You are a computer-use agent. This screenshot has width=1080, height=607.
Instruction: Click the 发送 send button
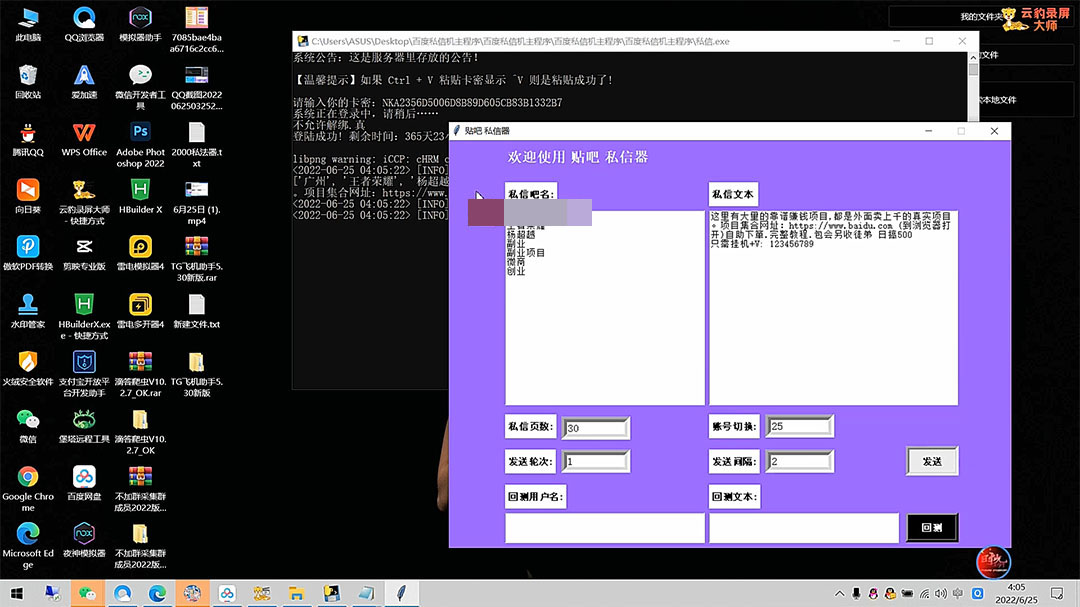coord(932,461)
